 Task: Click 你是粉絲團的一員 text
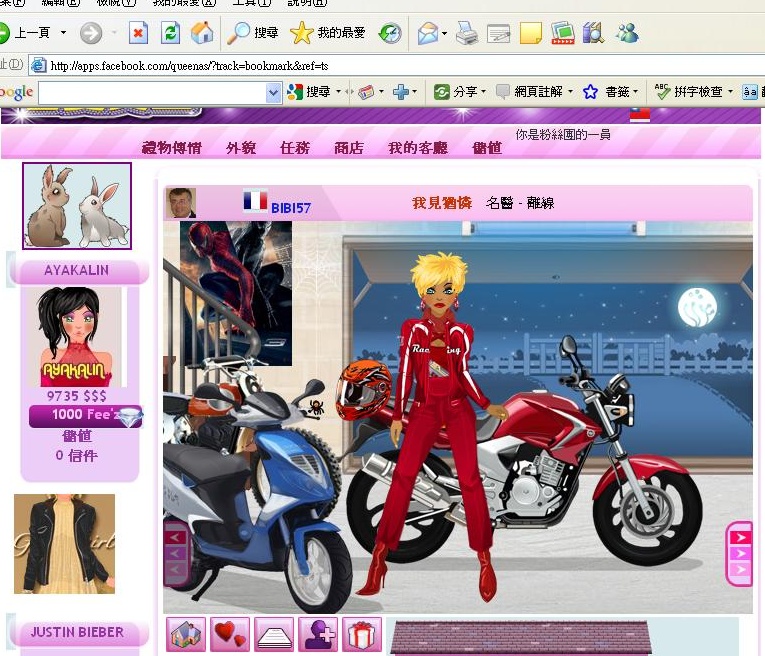563,135
